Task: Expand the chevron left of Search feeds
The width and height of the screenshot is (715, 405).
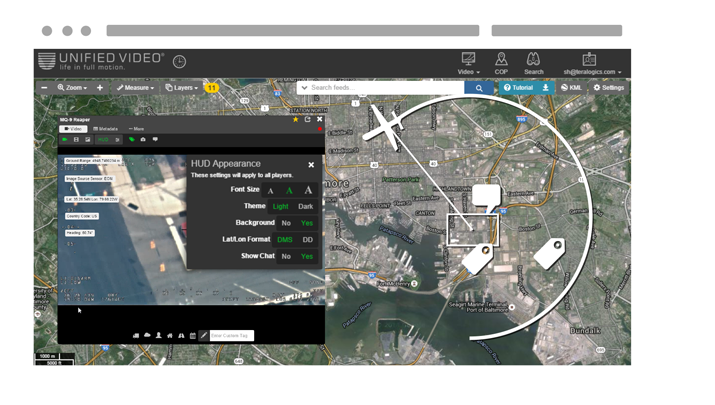Action: [304, 88]
